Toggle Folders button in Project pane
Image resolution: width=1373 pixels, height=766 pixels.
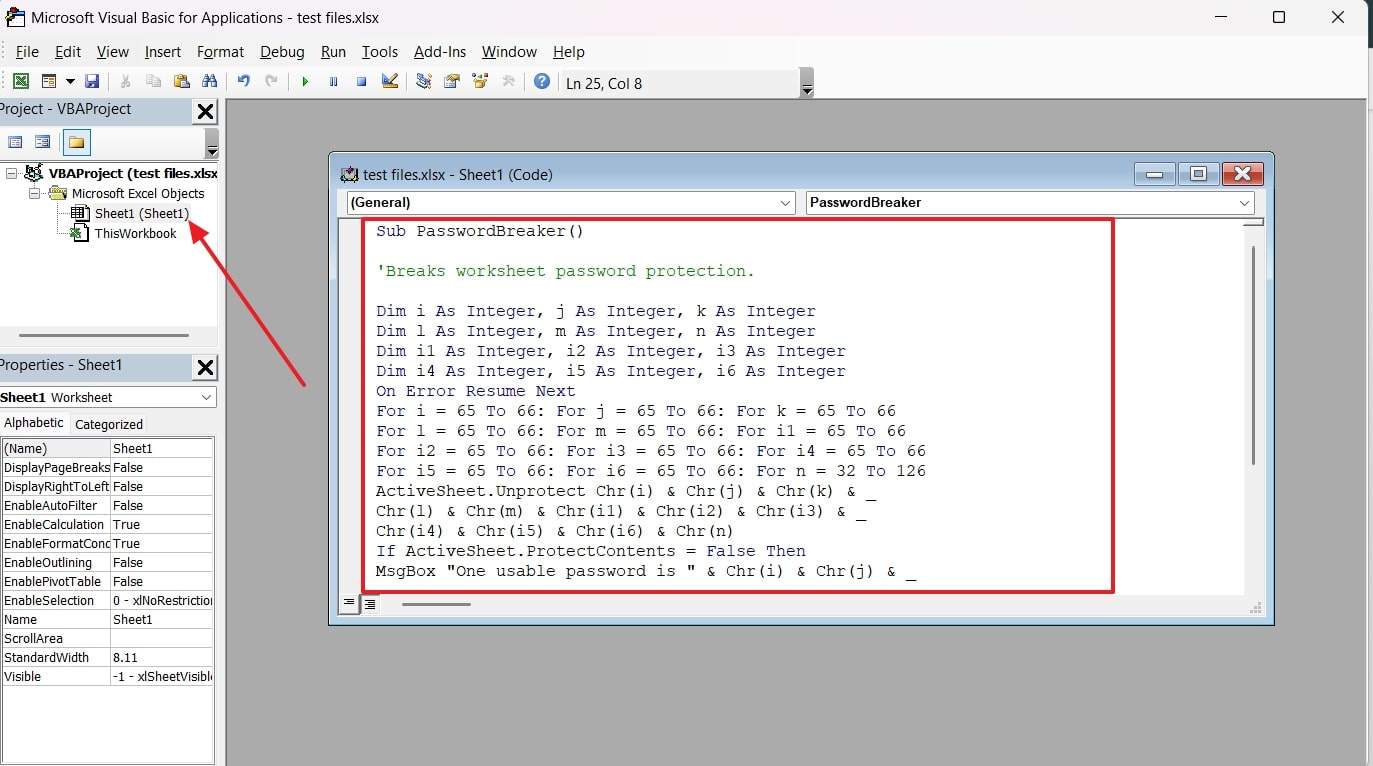(77, 142)
